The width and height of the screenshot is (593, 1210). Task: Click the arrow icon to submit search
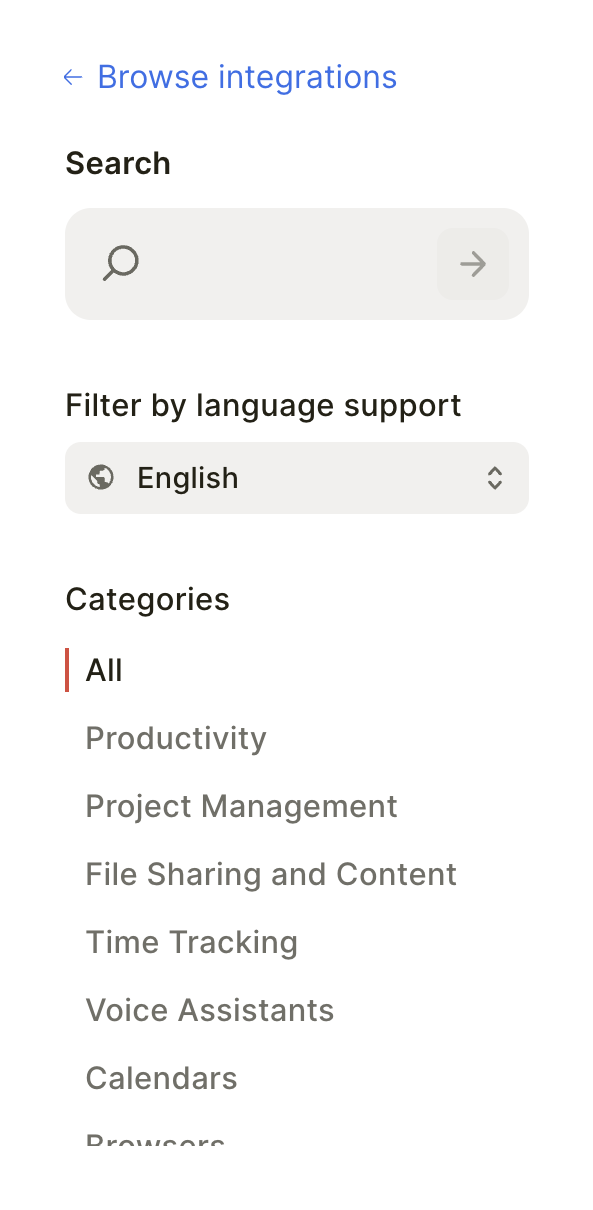click(x=472, y=263)
